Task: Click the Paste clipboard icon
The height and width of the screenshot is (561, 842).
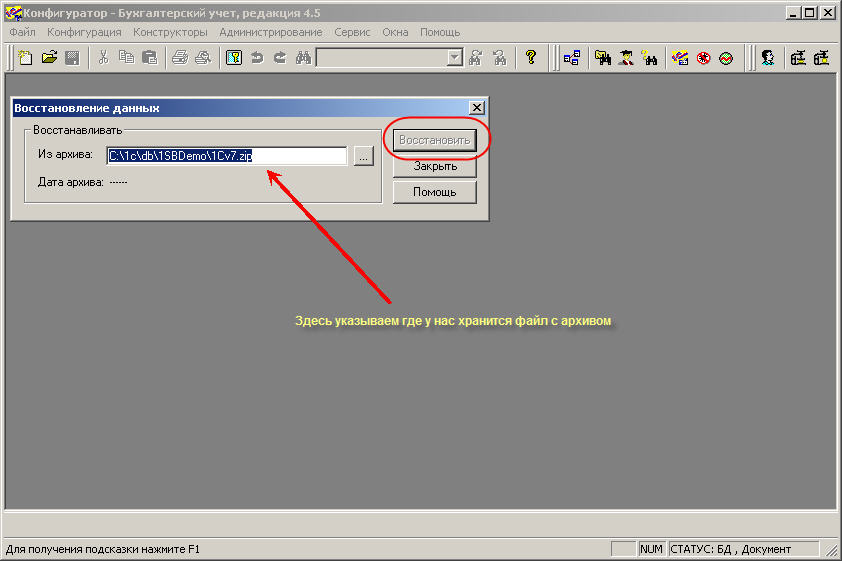Action: coord(149,57)
